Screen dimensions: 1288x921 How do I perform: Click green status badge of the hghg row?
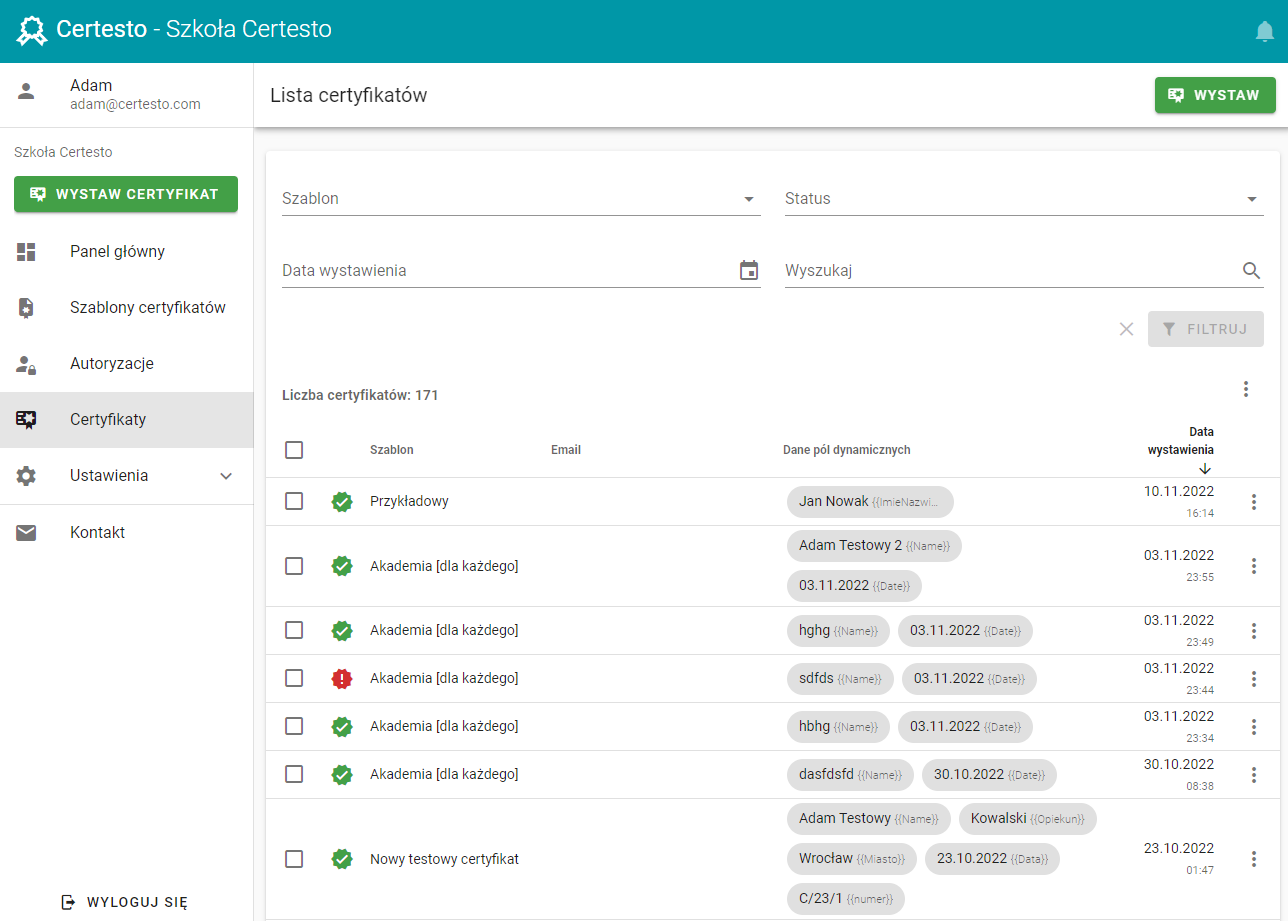[342, 631]
